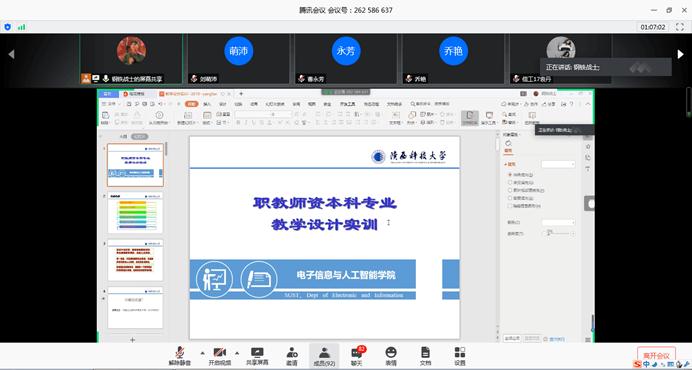Click the slide thumbnail scrollbar

pyautogui.click(x=166, y=149)
